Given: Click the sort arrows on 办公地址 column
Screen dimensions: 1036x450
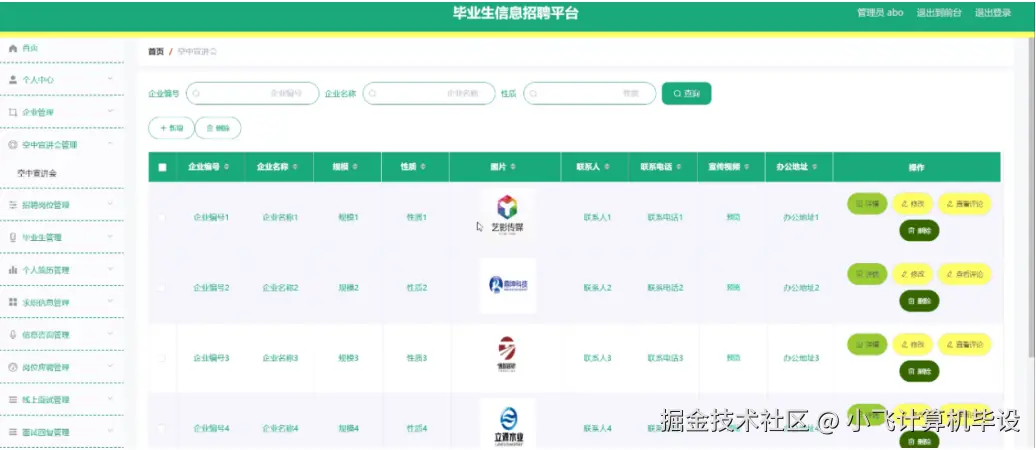Looking at the screenshot, I should 815,167.
